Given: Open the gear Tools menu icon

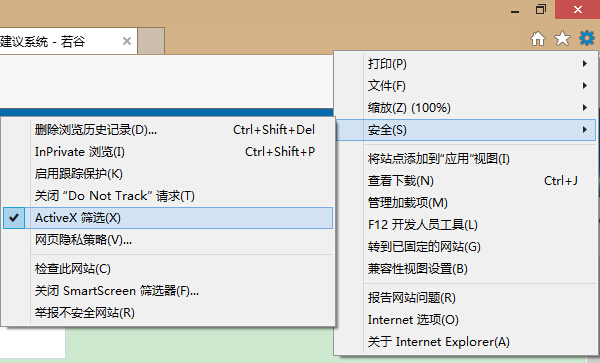Looking at the screenshot, I should click(x=587, y=39).
